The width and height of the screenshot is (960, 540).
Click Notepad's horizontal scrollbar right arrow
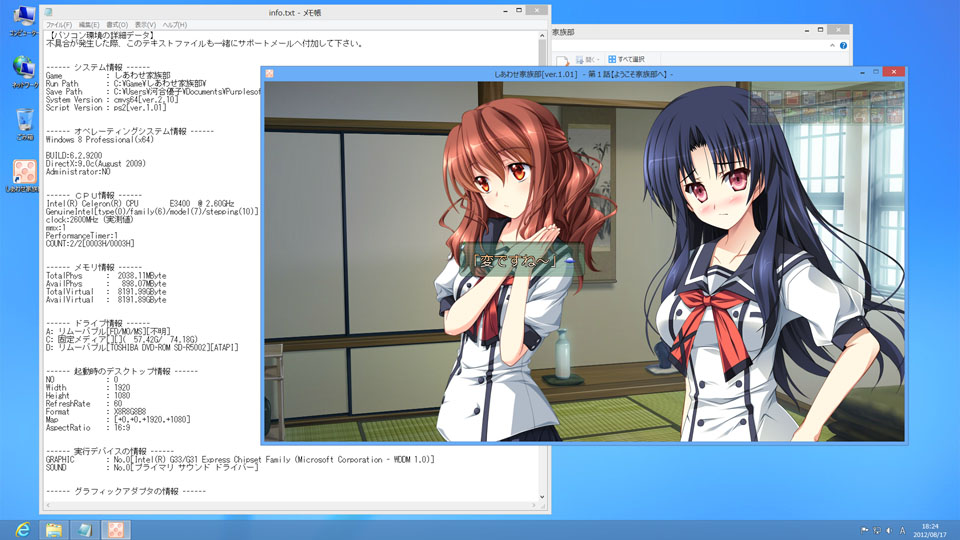point(534,506)
